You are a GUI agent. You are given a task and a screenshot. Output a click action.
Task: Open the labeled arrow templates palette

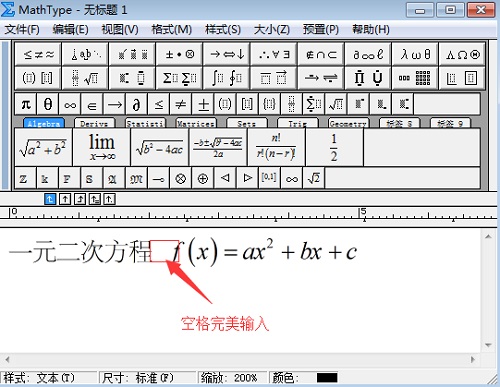(x=321, y=78)
